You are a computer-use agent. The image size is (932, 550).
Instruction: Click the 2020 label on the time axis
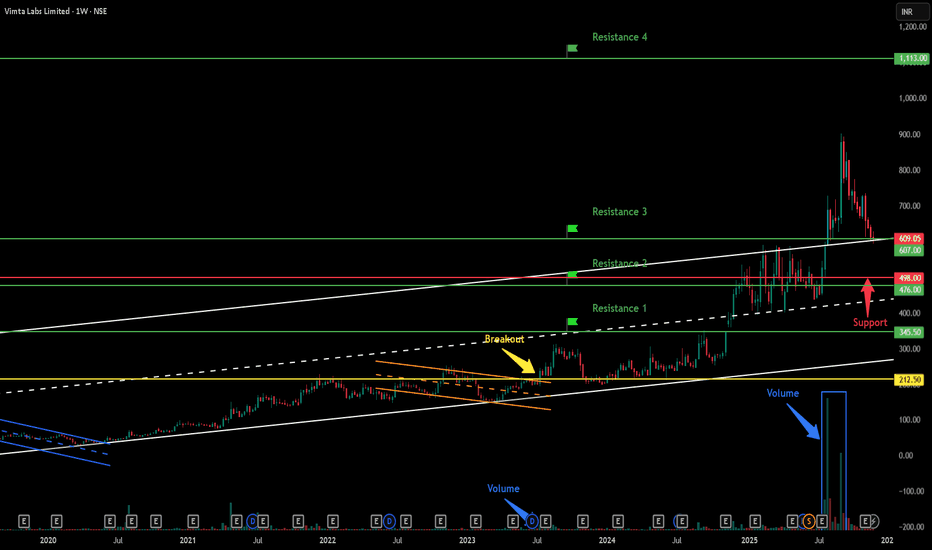[48, 540]
